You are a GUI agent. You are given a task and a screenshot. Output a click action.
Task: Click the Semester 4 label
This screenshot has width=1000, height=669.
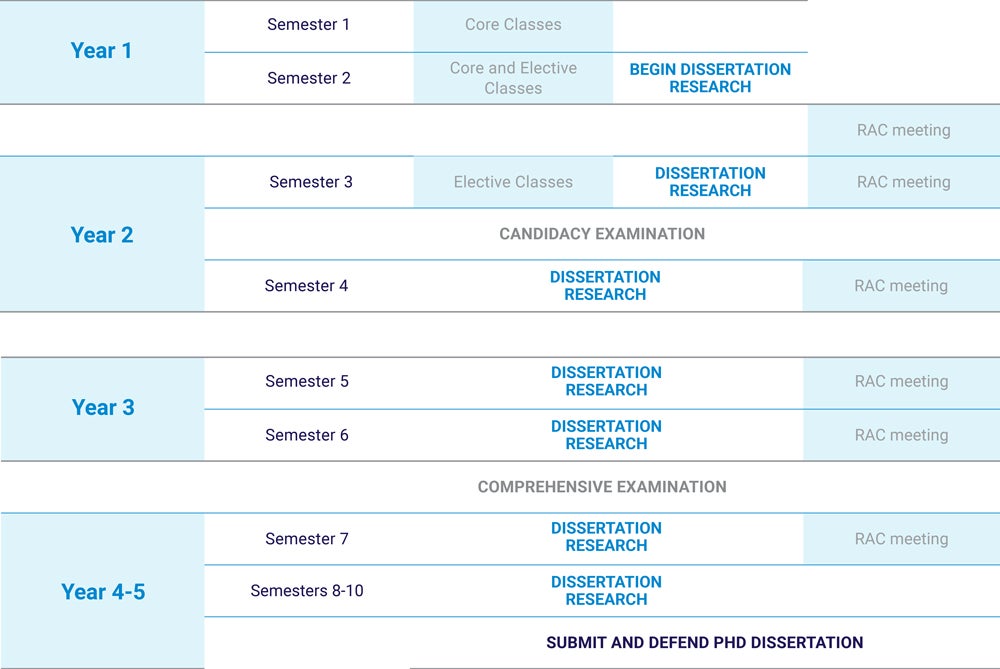306,286
